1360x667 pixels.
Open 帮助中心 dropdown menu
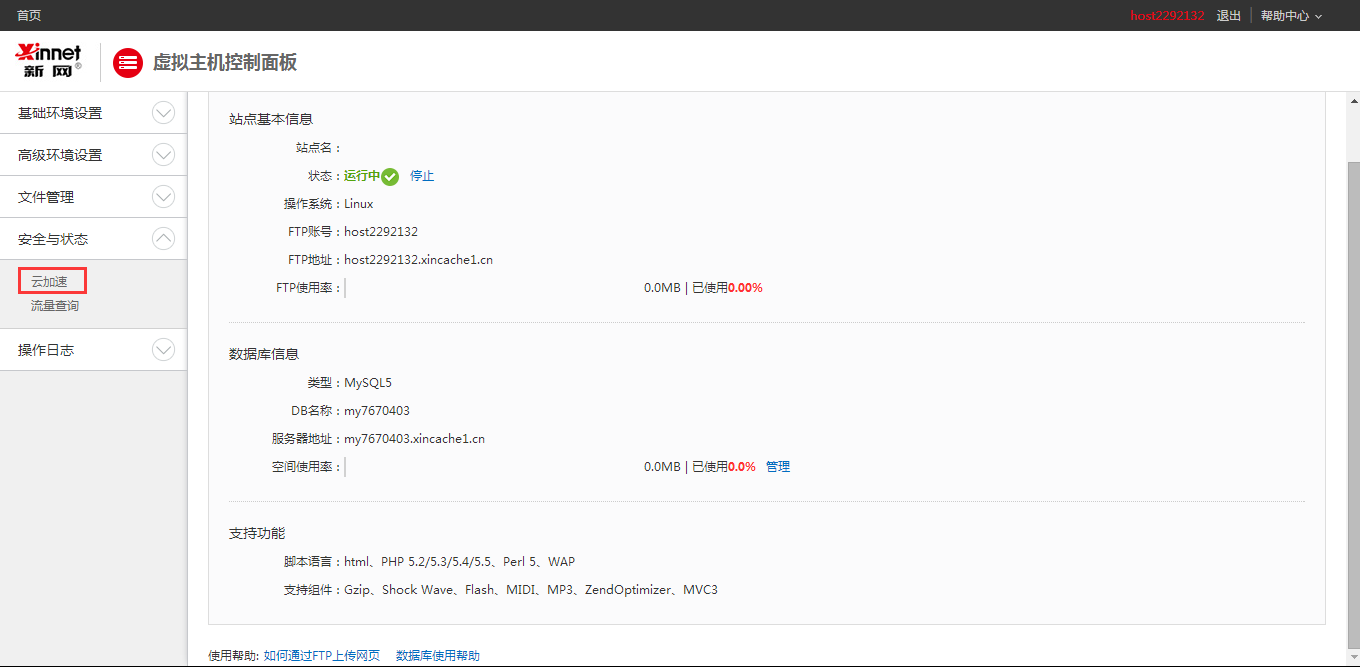click(x=1290, y=16)
